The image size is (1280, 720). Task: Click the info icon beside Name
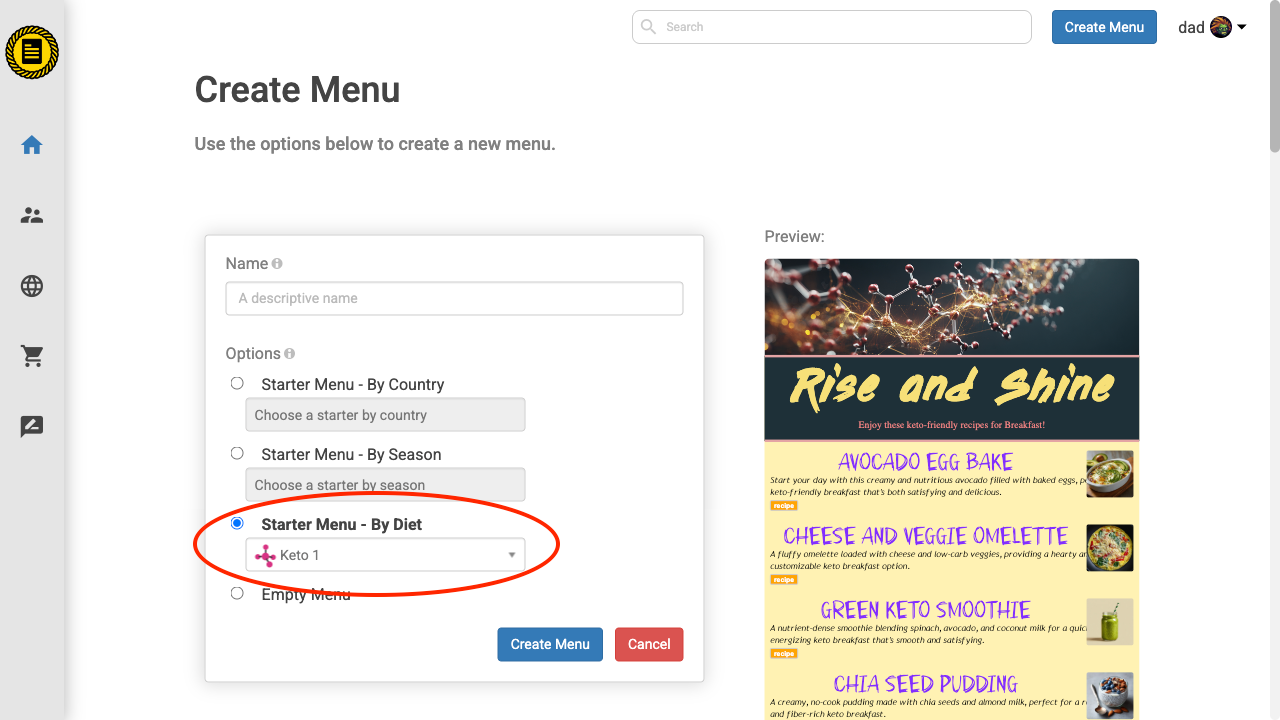[276, 262]
